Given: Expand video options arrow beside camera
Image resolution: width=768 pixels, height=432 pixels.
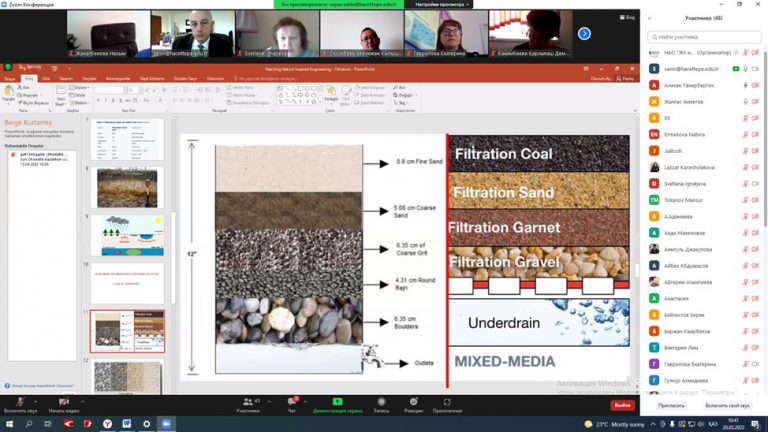Looking at the screenshot, I should (x=85, y=399).
